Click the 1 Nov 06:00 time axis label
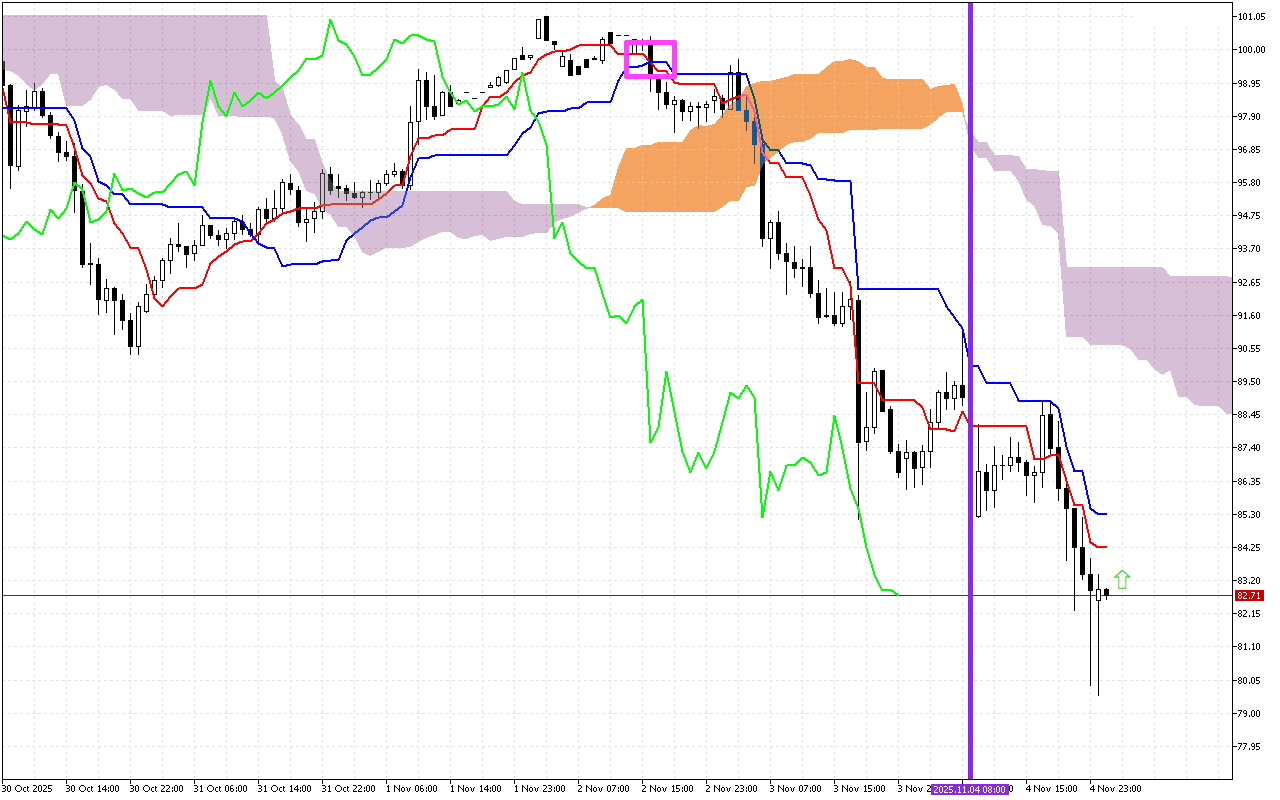Image resolution: width=1280 pixels, height=800 pixels. (412, 789)
